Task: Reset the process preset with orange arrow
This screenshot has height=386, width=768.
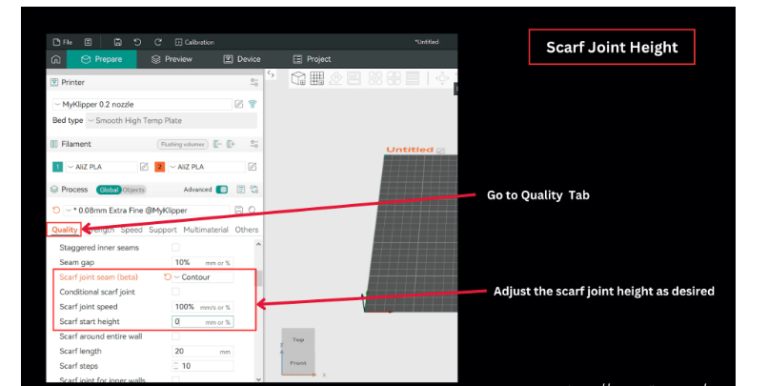Action: (x=56, y=210)
